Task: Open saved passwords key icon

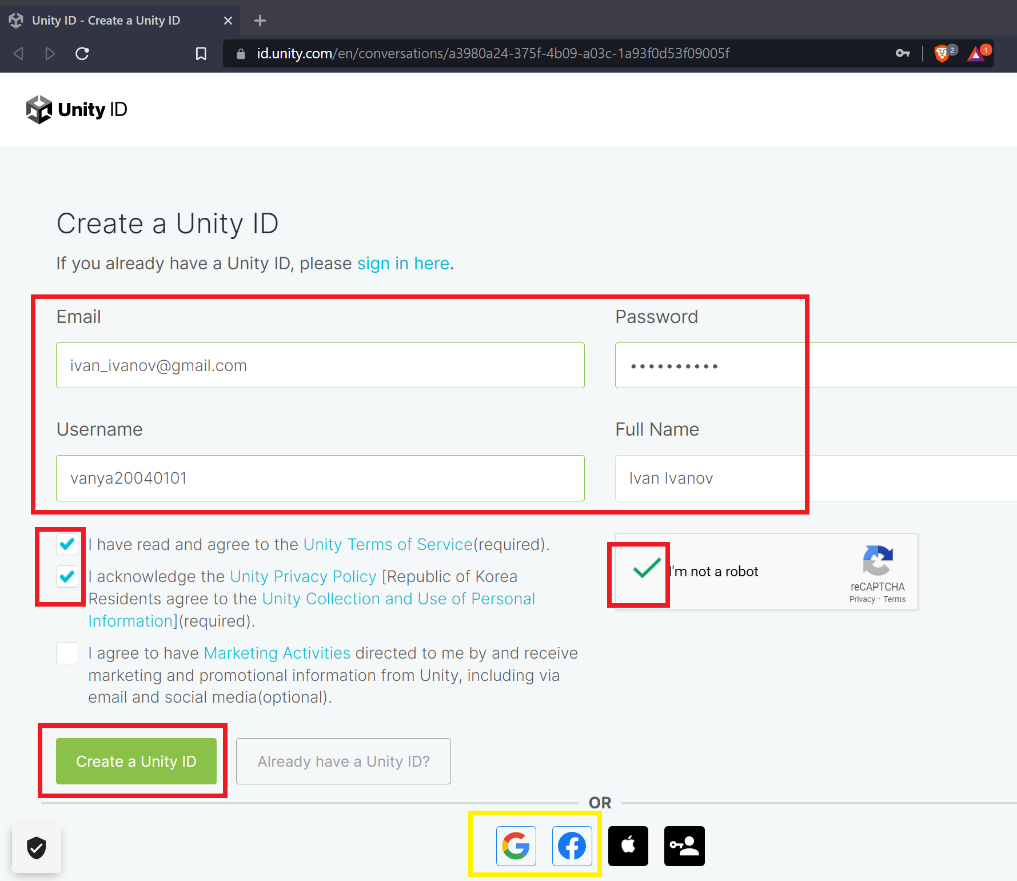Action: pyautogui.click(x=903, y=53)
